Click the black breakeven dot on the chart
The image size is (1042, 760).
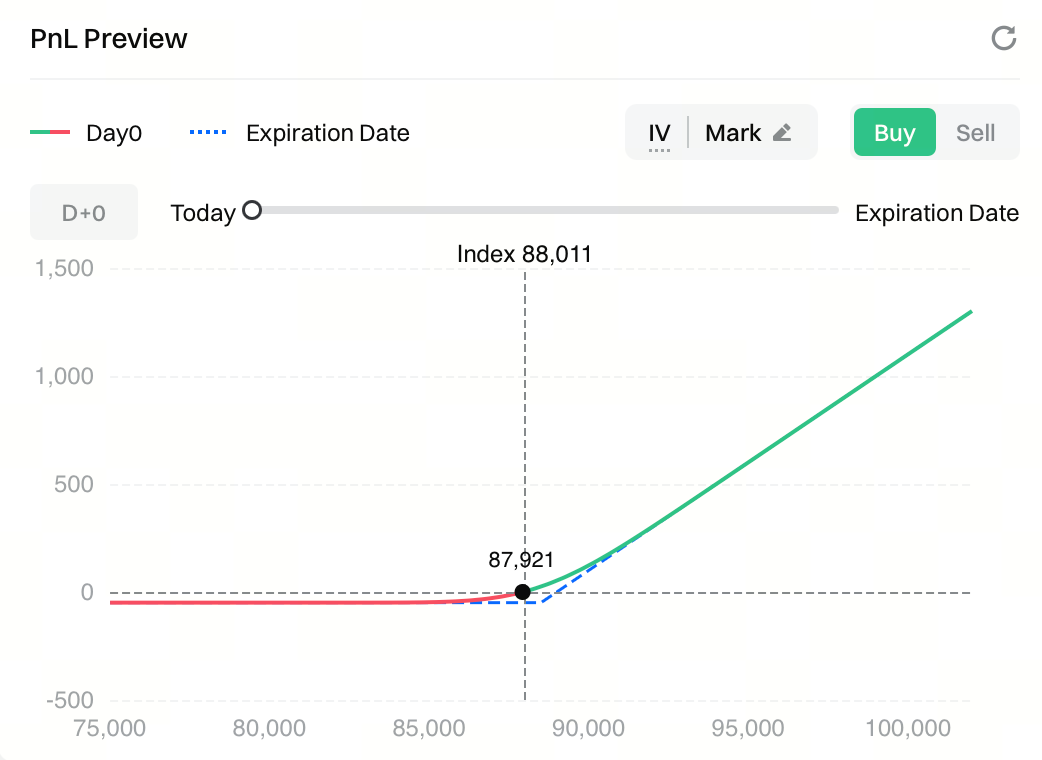click(x=522, y=592)
